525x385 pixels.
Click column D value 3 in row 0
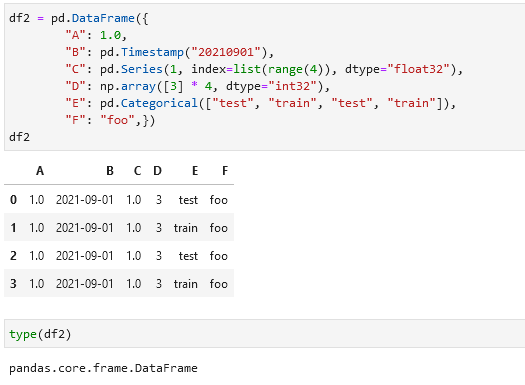pyautogui.click(x=159, y=200)
